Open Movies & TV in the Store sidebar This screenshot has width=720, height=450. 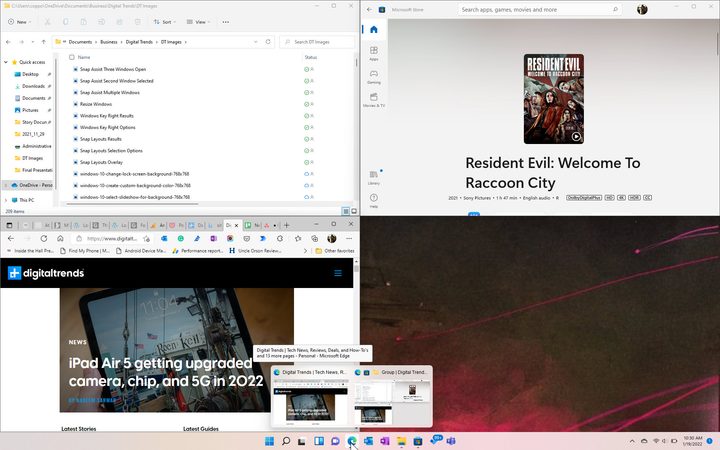click(374, 100)
